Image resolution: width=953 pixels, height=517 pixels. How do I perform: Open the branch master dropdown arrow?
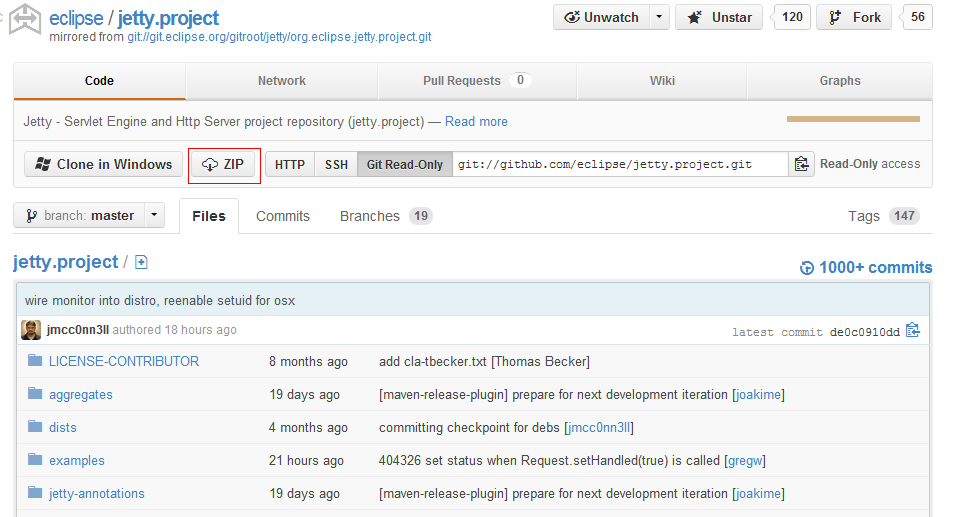(x=154, y=215)
